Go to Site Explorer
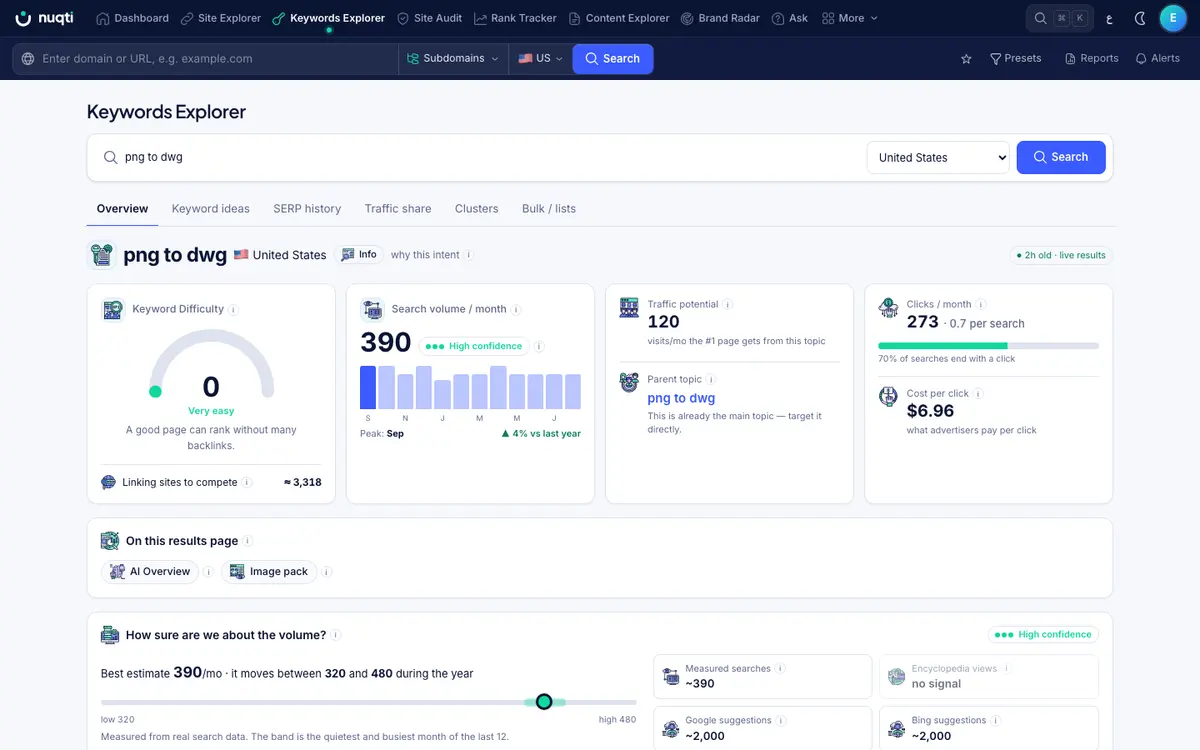 pos(220,18)
